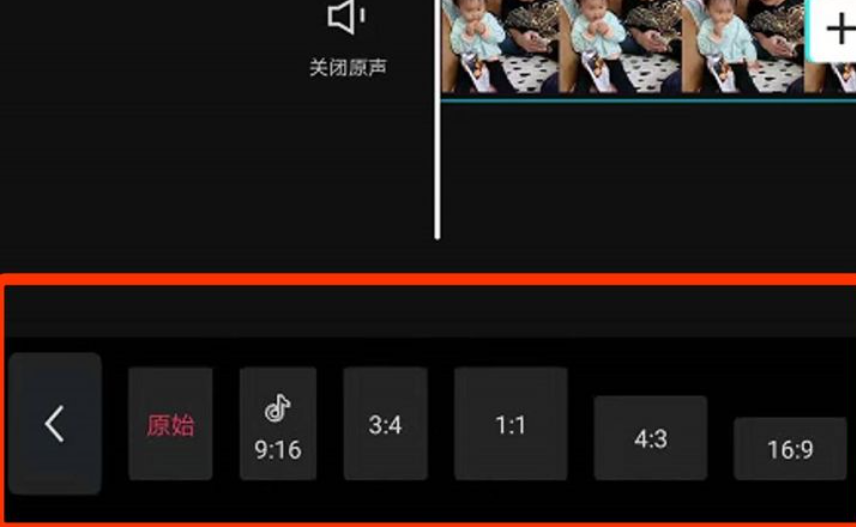Go back using the left chevron button
This screenshot has width=856, height=527.
tap(55, 423)
